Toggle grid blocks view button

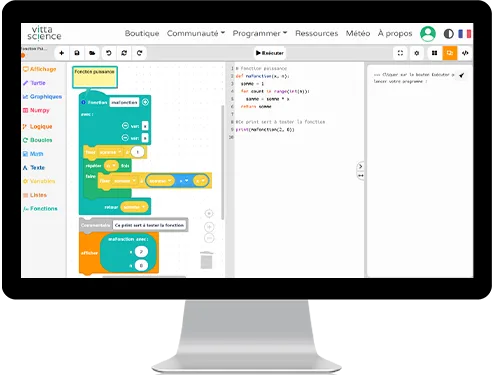click(x=434, y=53)
